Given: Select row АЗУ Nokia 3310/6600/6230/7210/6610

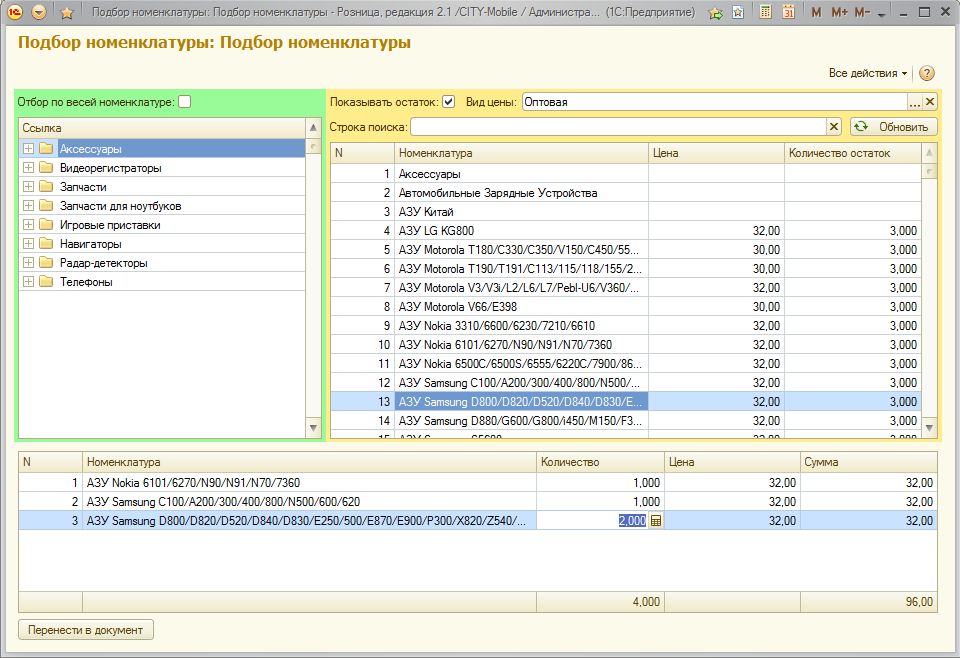Looking at the screenshot, I should 626,326.
